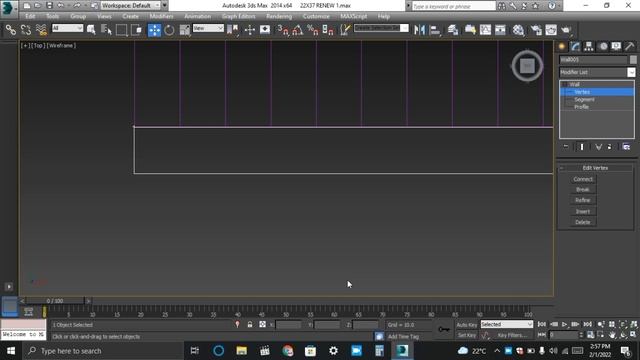640x360 pixels.
Task: Open the Tools menu
Action: point(52,16)
